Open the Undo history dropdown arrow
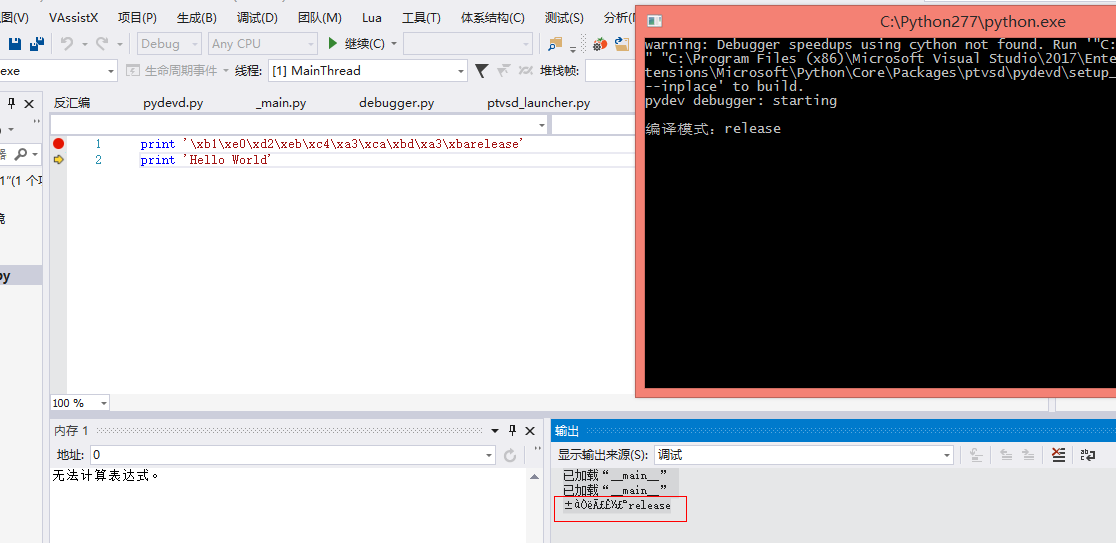Image resolution: width=1116 pixels, height=543 pixels. pos(84,44)
